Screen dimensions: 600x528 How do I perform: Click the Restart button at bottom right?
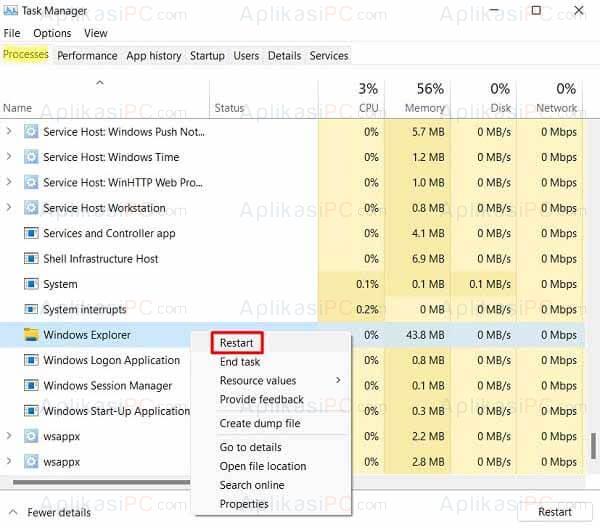point(555,512)
